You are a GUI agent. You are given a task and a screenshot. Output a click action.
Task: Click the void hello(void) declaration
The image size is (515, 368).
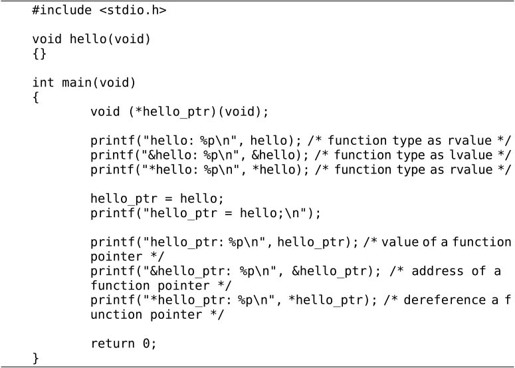91,39
